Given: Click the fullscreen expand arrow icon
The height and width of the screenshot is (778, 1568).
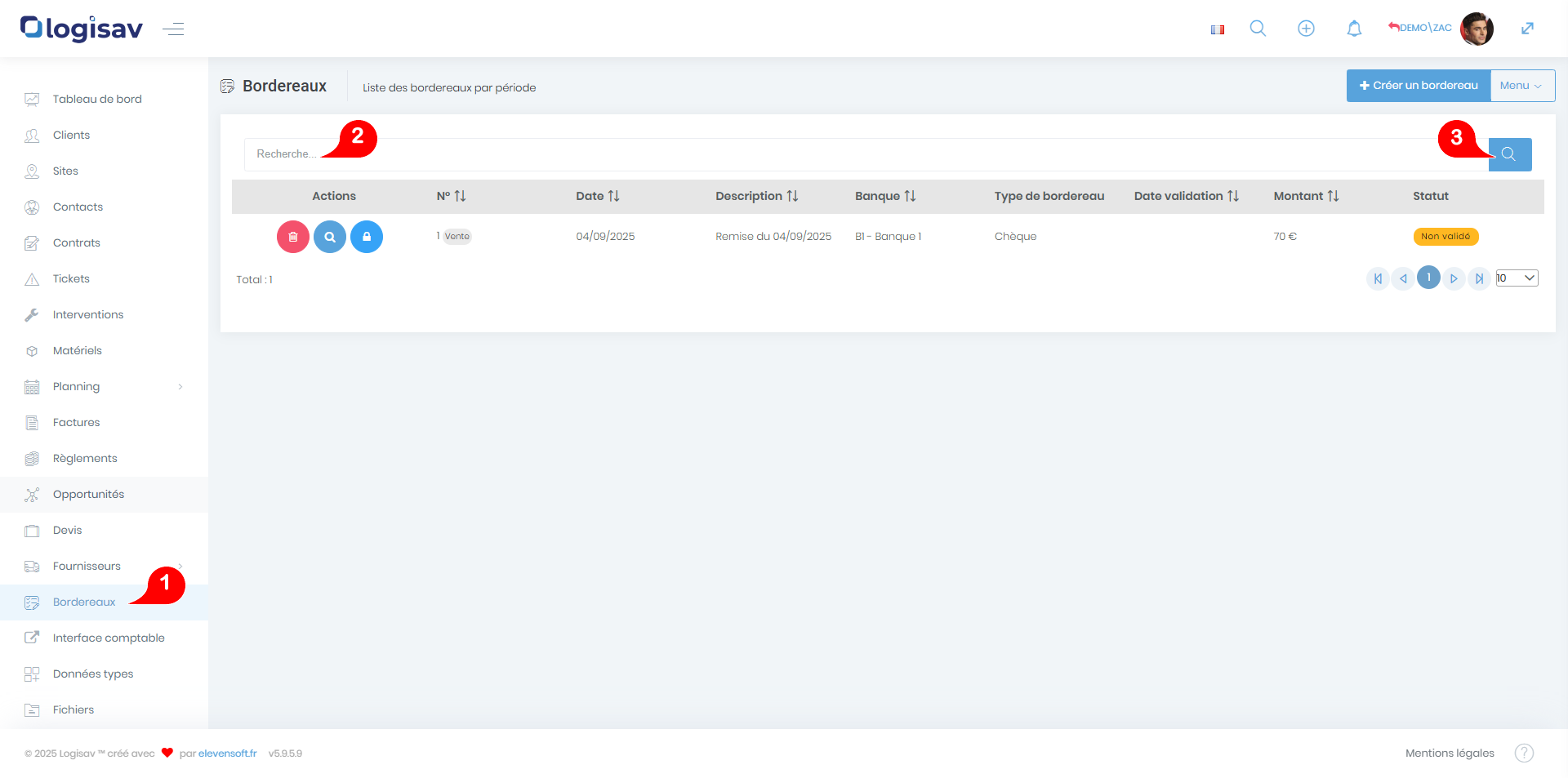Looking at the screenshot, I should 1527,29.
